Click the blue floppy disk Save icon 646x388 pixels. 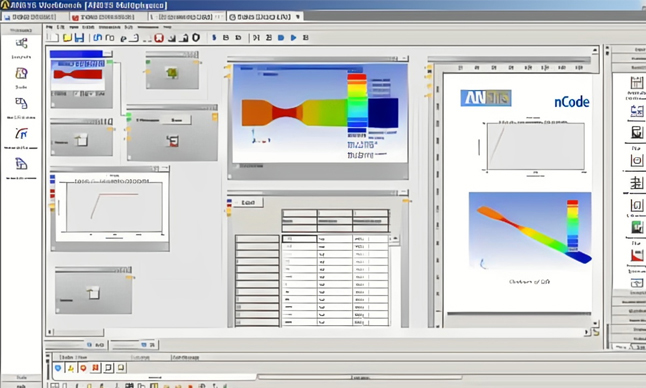[x=79, y=38]
